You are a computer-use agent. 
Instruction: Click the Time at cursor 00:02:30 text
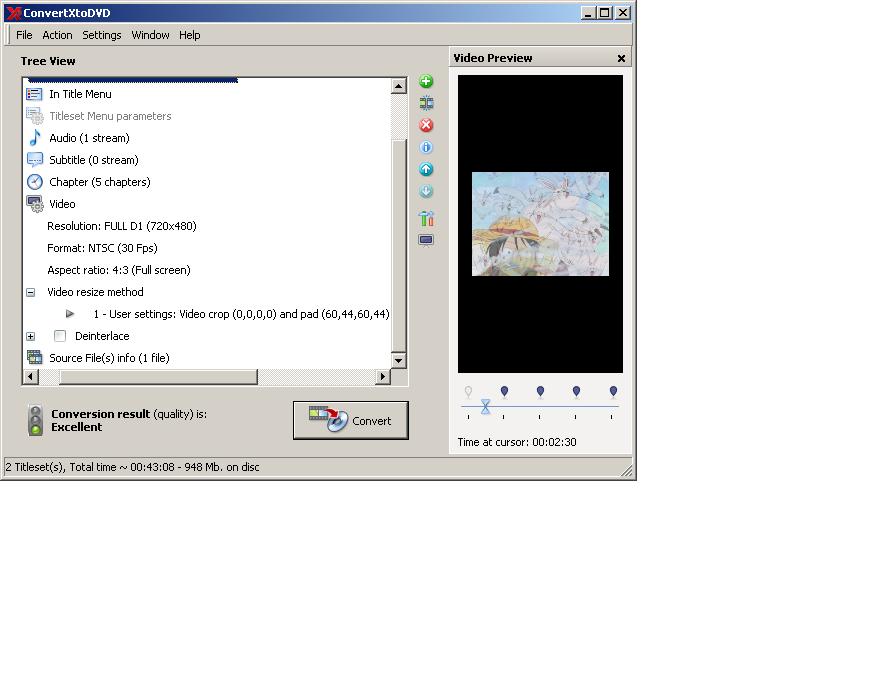point(517,442)
